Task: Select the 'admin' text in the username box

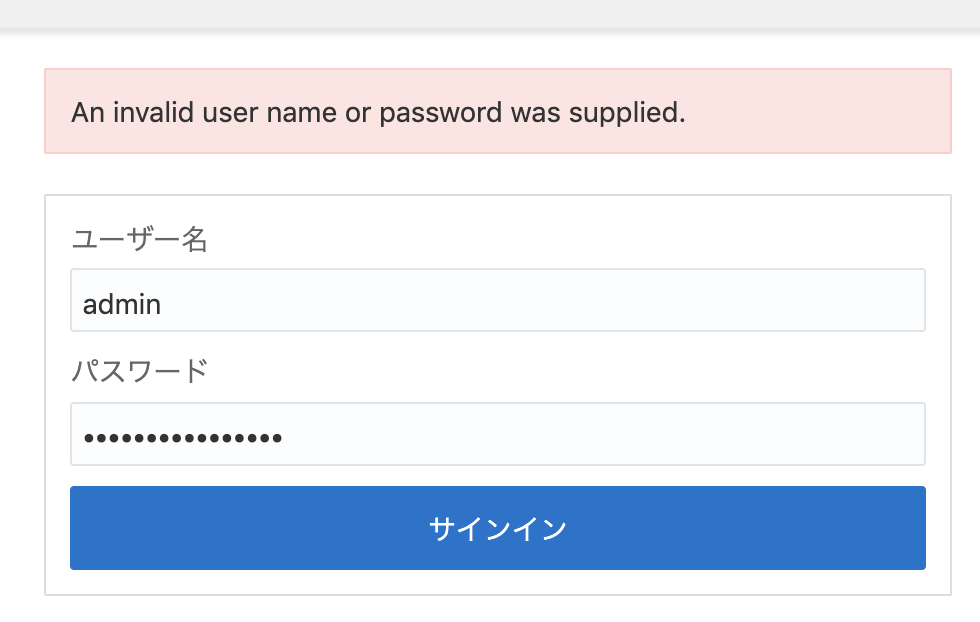Action: coord(122,304)
